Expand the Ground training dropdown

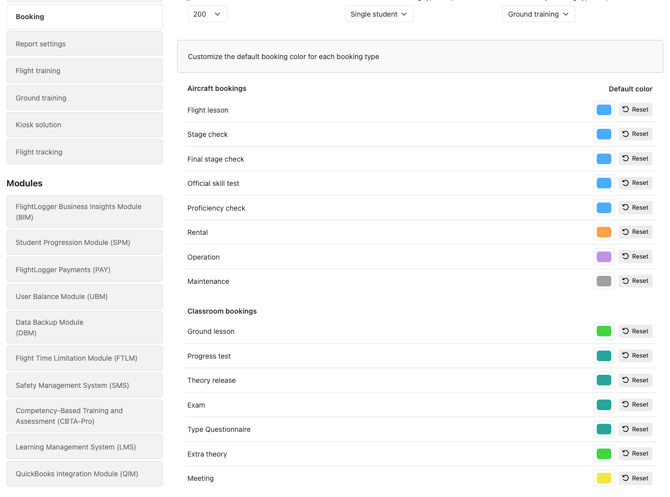(x=538, y=14)
